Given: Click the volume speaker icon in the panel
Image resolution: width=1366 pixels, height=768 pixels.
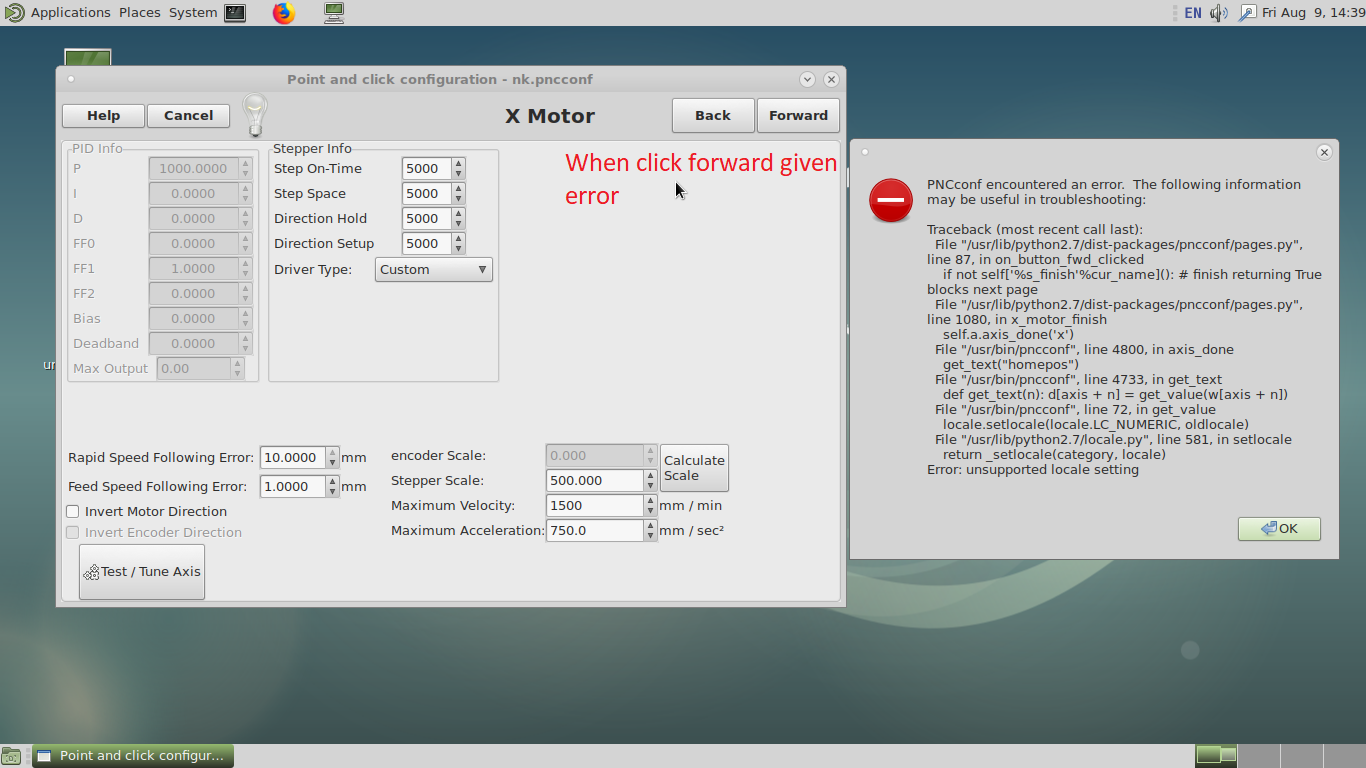Looking at the screenshot, I should 1218,13.
